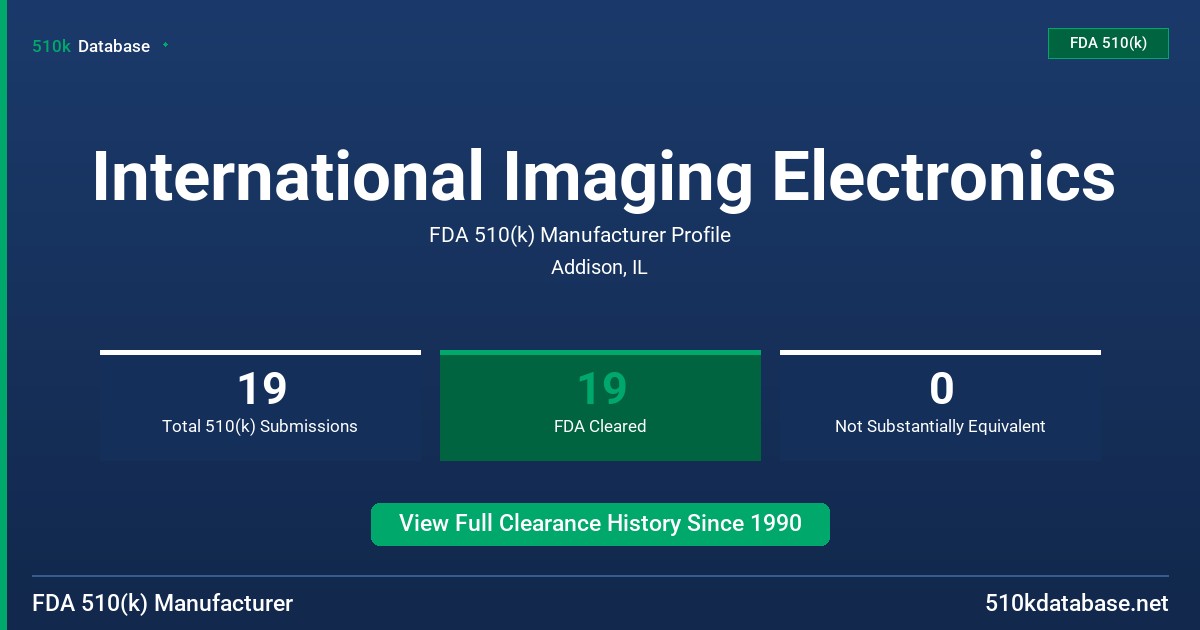Click the small green dot beside Database
The image size is (1200, 630).
165,45
